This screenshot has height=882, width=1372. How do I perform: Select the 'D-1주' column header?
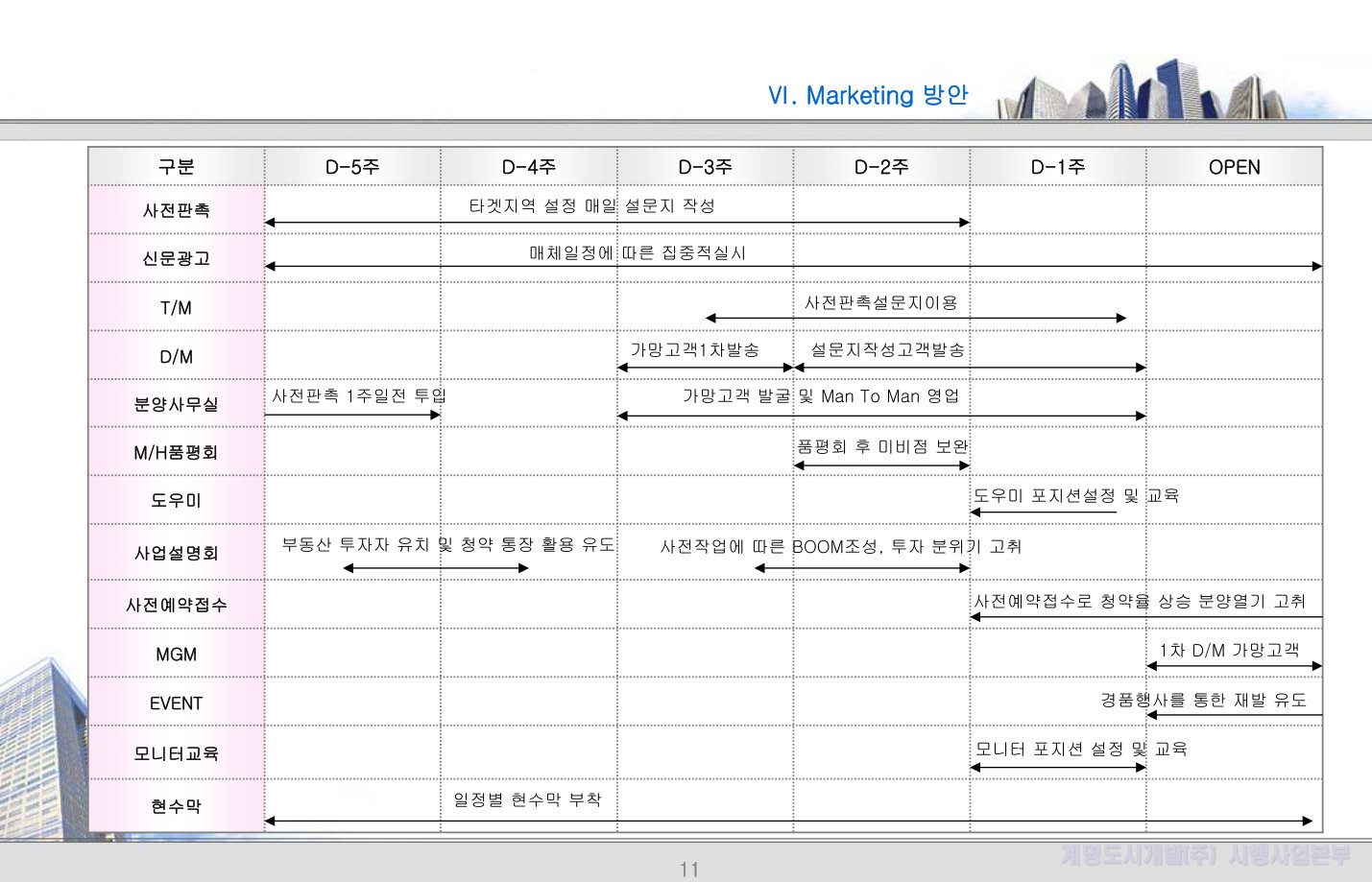(1058, 167)
